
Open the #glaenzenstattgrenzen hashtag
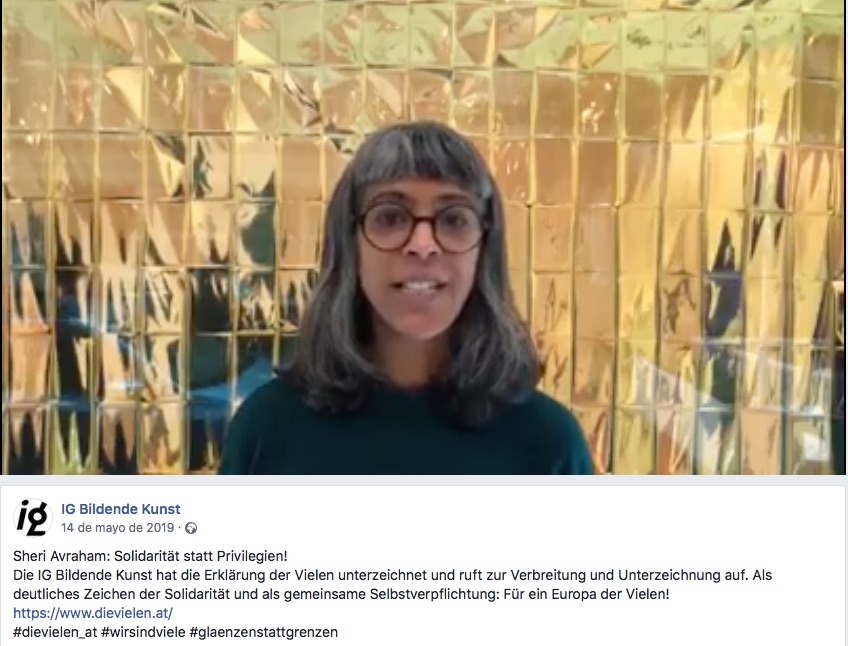point(264,632)
